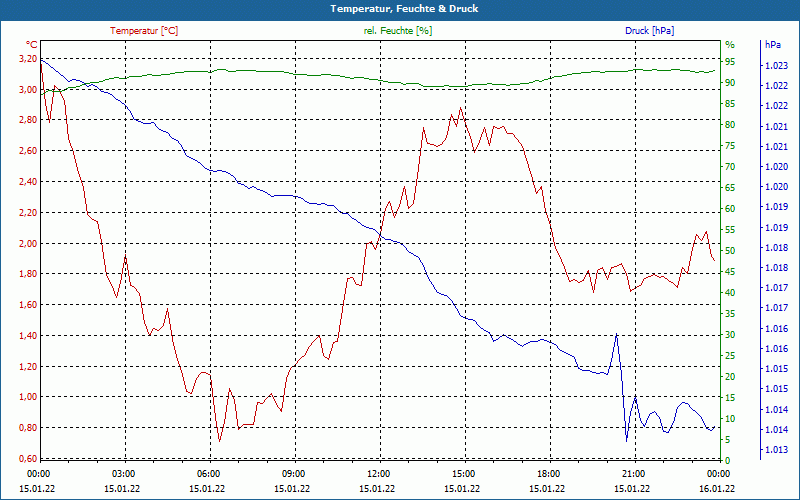Viewport: 800px width, 500px height.
Task: Click the 25 humidity axis value
Action: pos(730,356)
